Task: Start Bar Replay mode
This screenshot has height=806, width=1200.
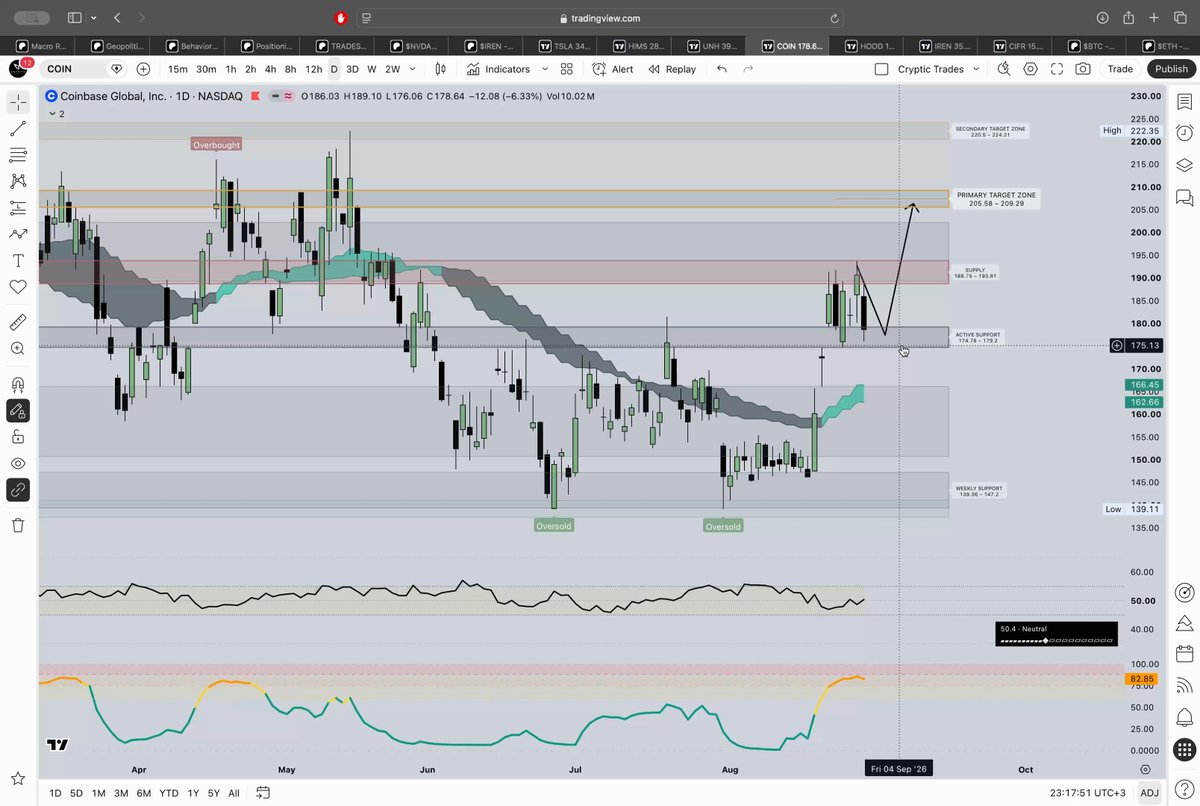Action: pyautogui.click(x=672, y=69)
